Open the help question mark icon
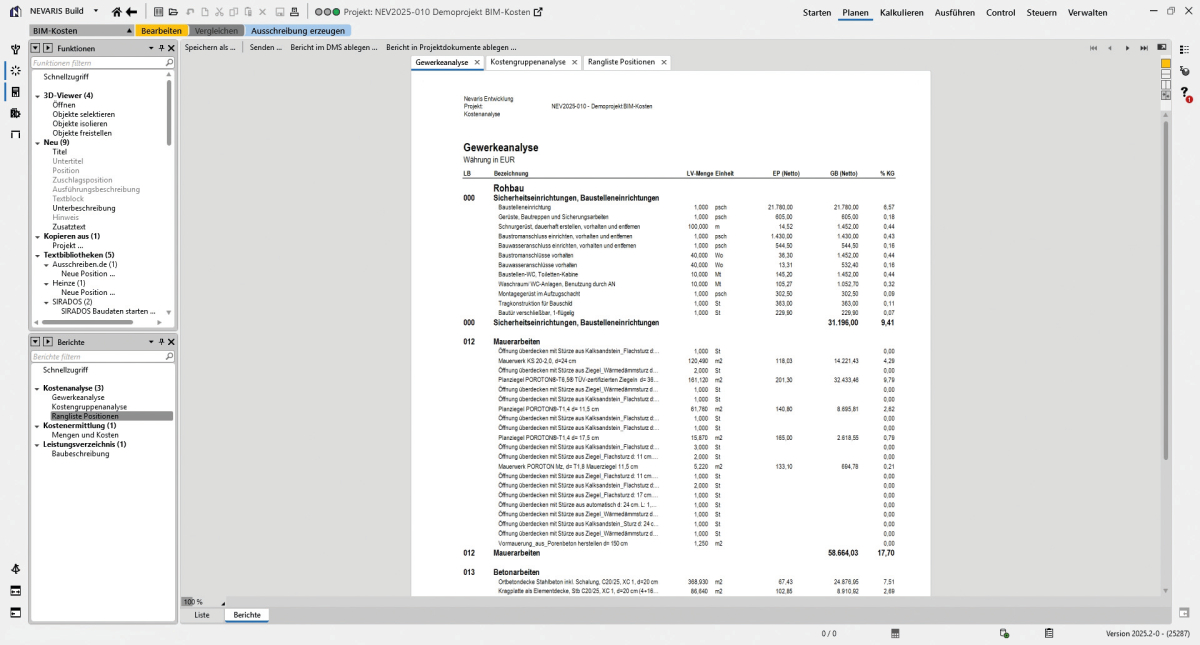Viewport: 1200px width, 645px height. [x=1185, y=93]
